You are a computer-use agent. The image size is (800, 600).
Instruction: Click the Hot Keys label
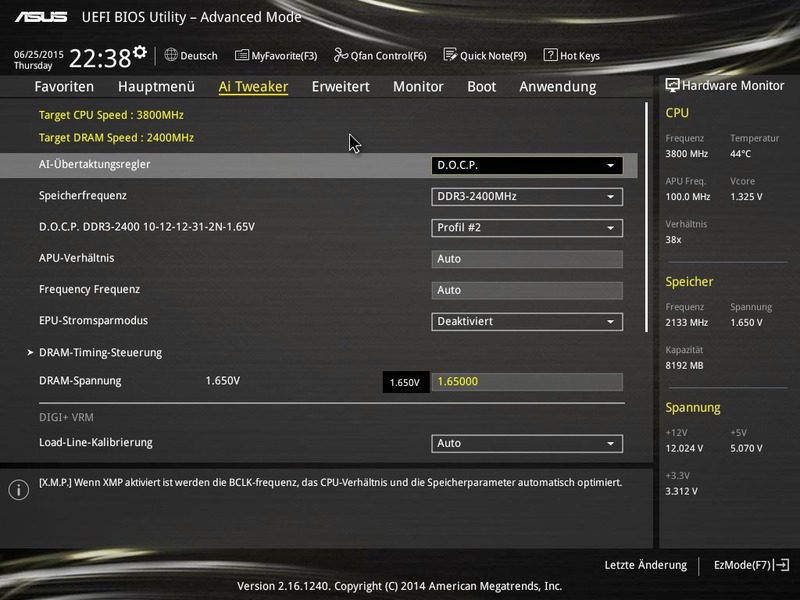click(x=580, y=56)
